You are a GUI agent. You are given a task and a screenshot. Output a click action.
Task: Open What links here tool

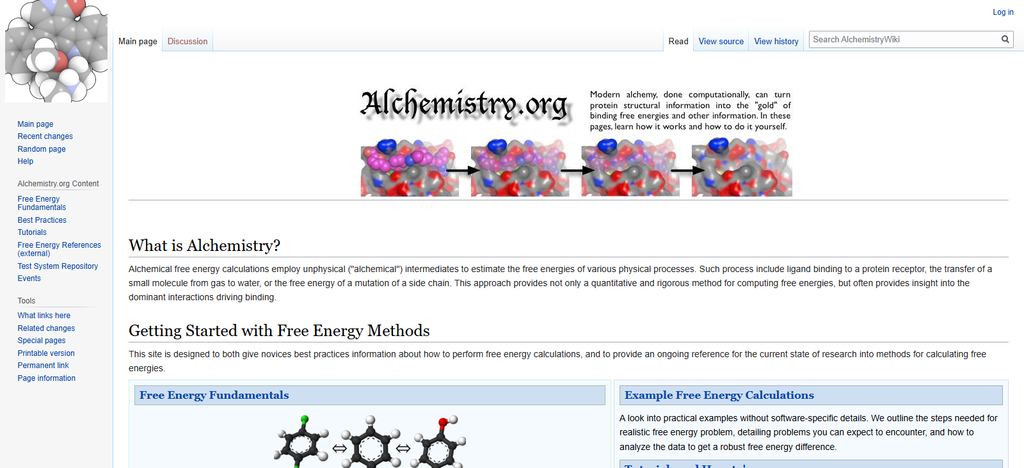coord(44,316)
